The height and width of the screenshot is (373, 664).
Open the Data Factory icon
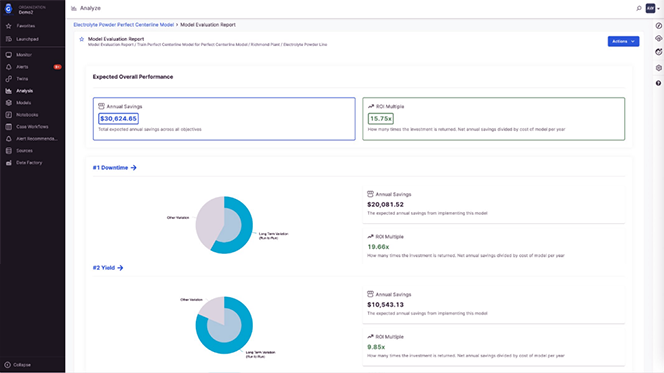[x=8, y=163]
